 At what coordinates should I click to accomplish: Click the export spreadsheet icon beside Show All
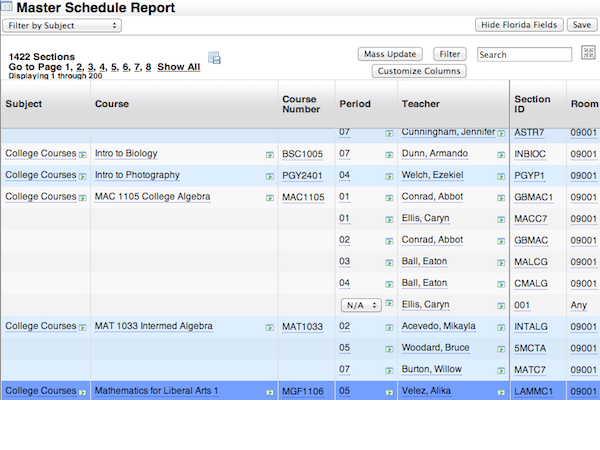(214, 59)
